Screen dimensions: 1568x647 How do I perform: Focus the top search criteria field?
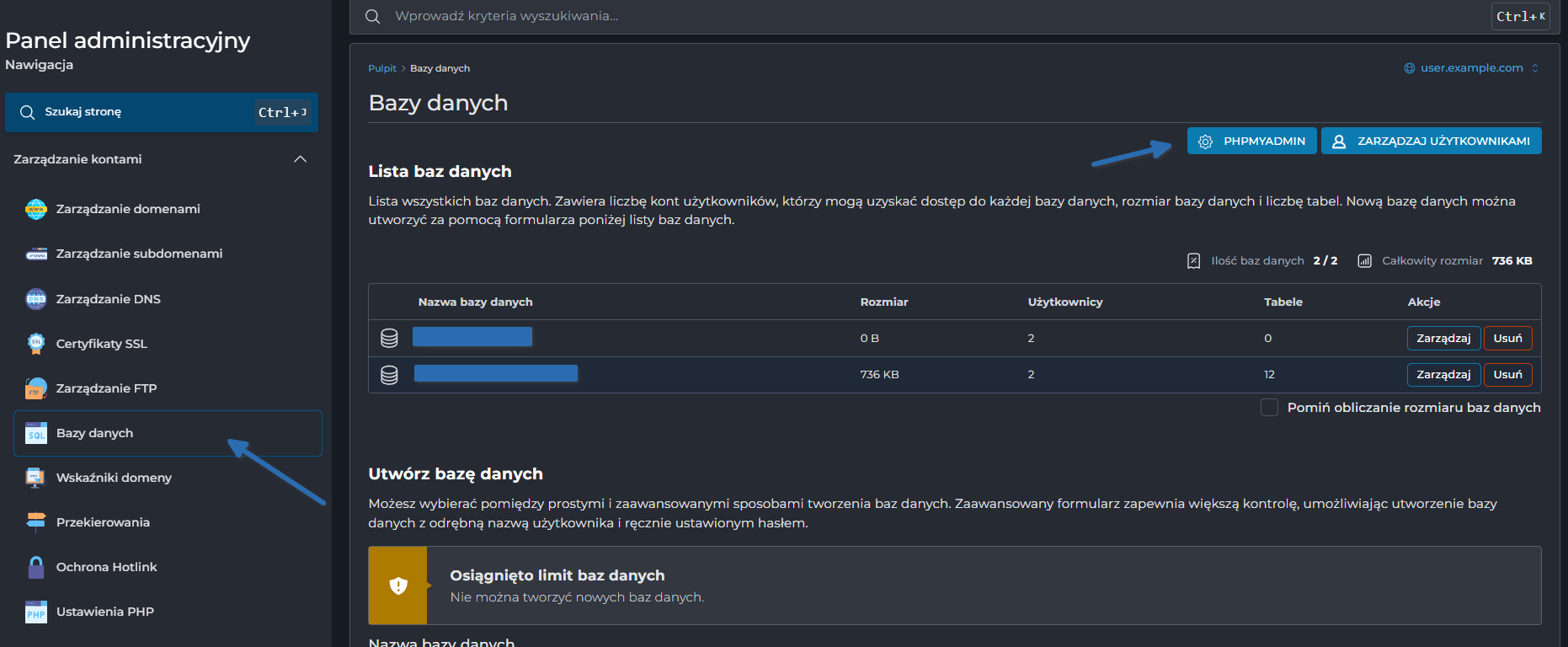point(926,16)
